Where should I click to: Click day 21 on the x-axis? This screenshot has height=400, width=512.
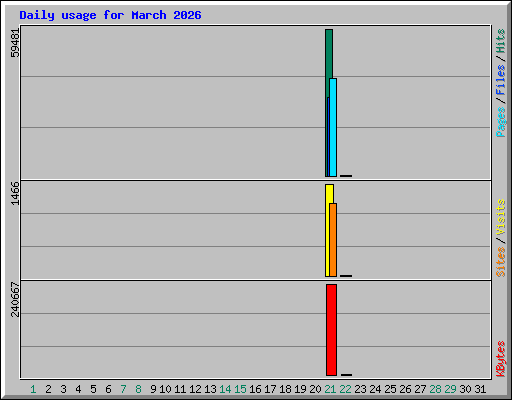tap(330, 389)
